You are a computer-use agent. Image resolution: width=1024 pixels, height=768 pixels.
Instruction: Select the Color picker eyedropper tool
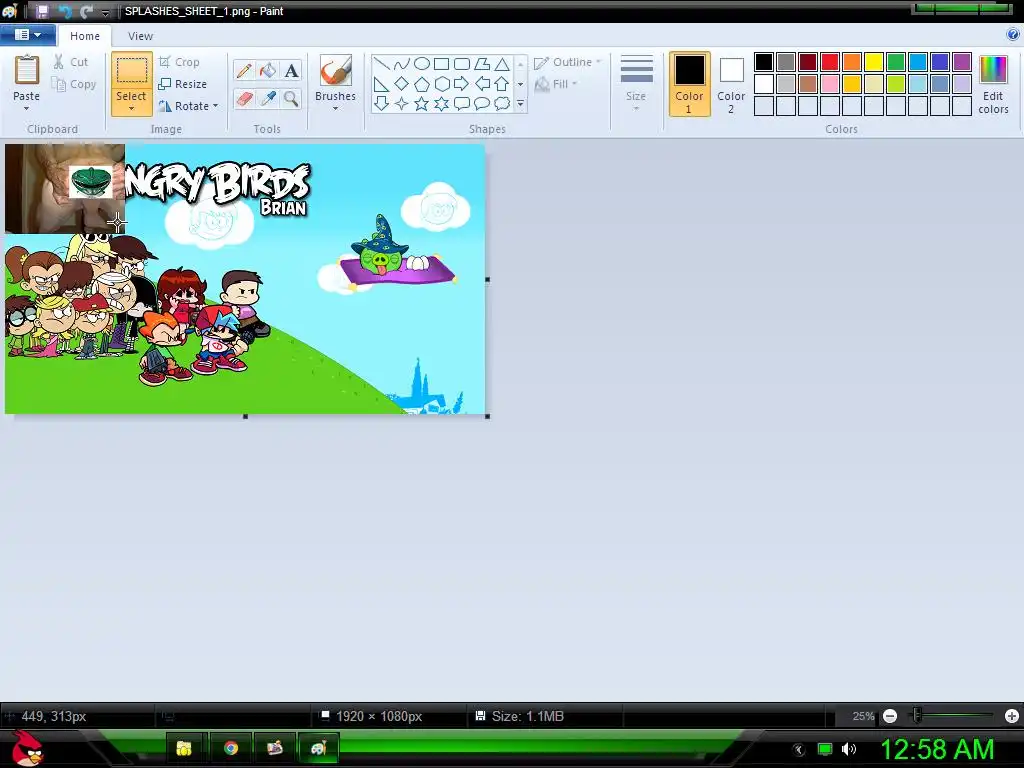[x=268, y=99]
